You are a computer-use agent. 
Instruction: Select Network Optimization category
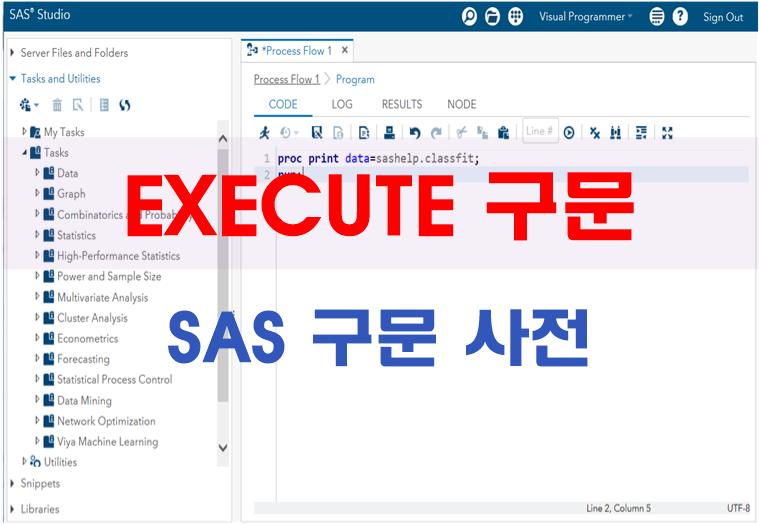click(106, 421)
